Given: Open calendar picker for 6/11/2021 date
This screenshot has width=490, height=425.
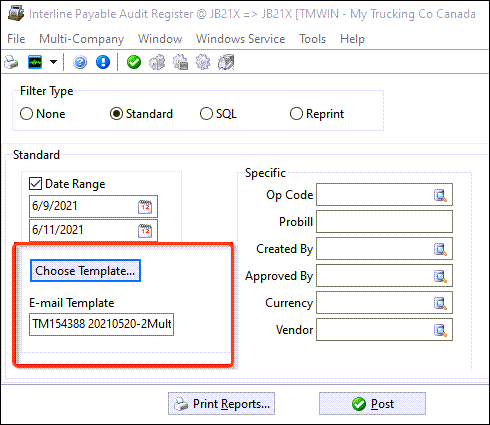Looking at the screenshot, I should 145,231.
